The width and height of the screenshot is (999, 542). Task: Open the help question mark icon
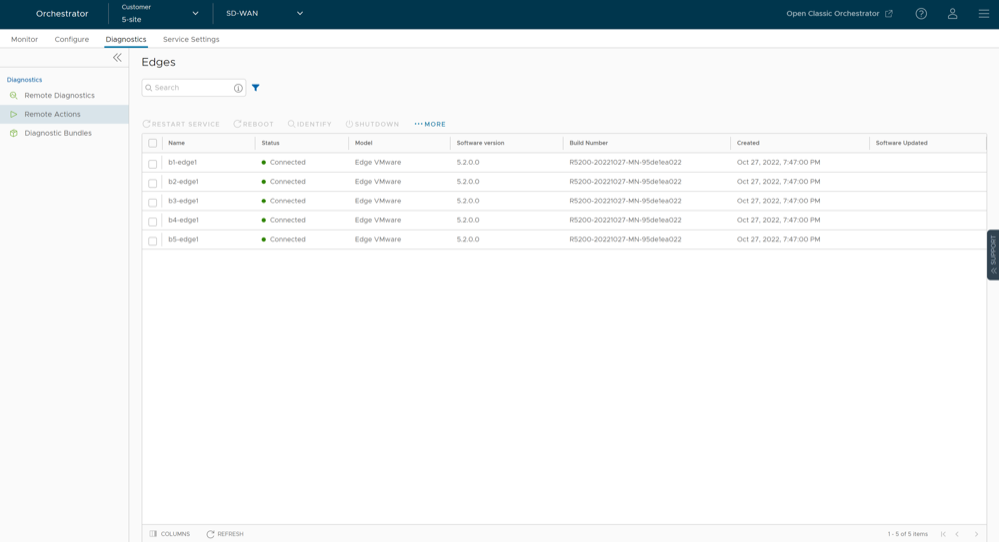pyautogui.click(x=921, y=14)
